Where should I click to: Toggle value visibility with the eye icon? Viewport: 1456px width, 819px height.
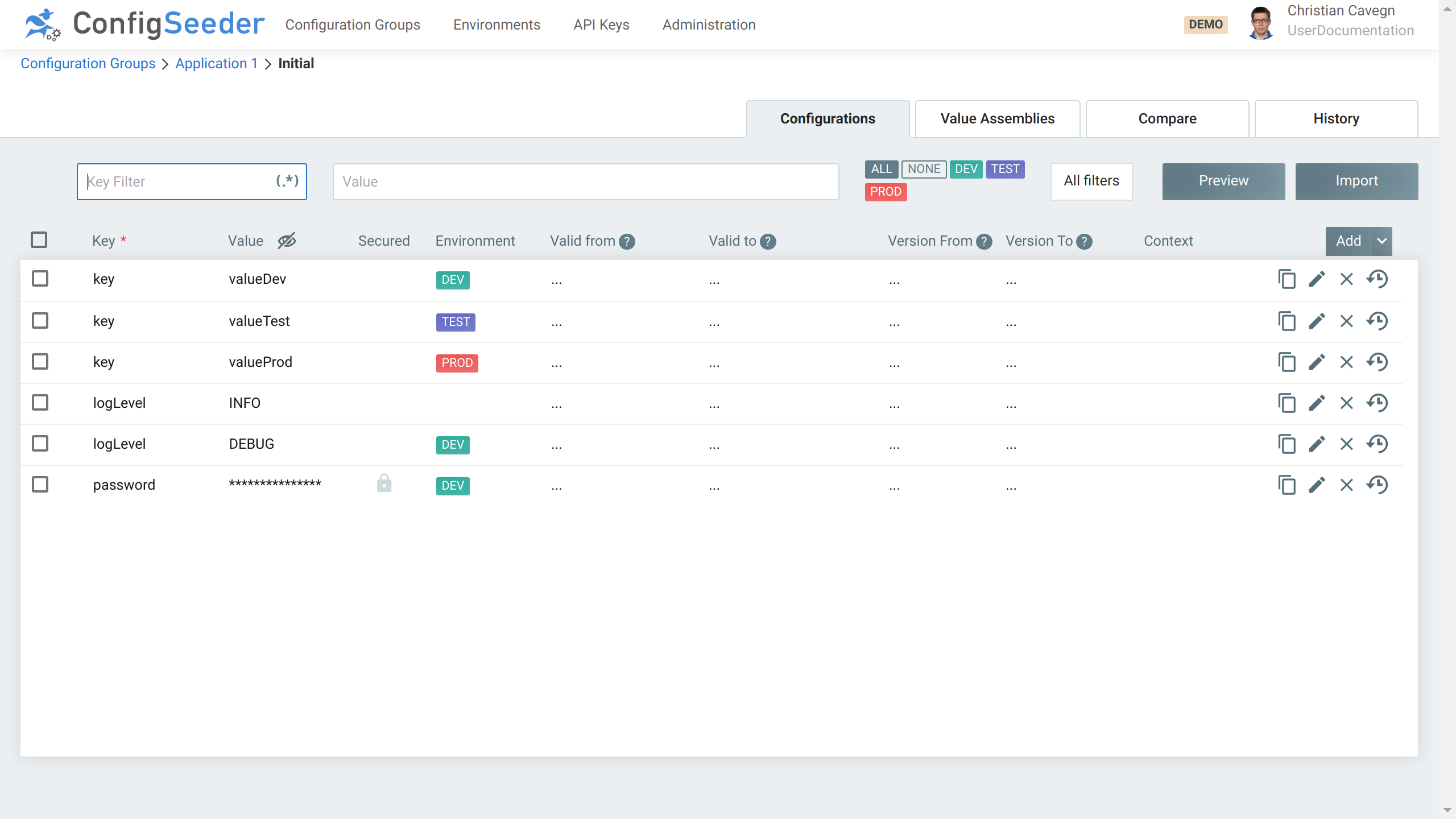pos(286,241)
